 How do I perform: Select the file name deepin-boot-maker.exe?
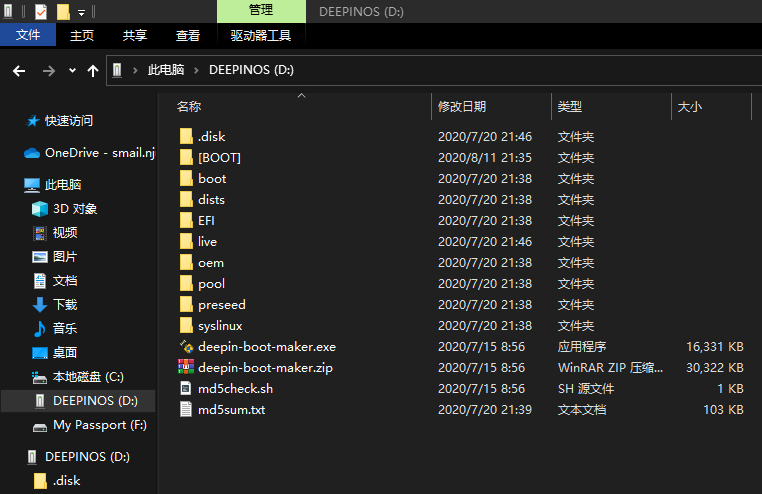(x=267, y=347)
